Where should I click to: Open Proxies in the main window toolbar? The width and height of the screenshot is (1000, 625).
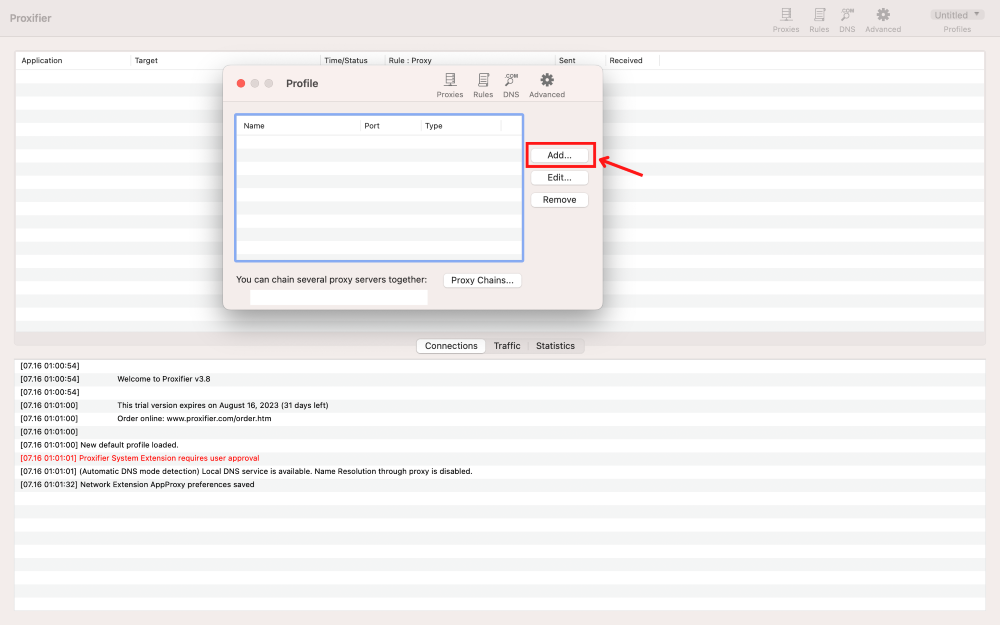786,20
